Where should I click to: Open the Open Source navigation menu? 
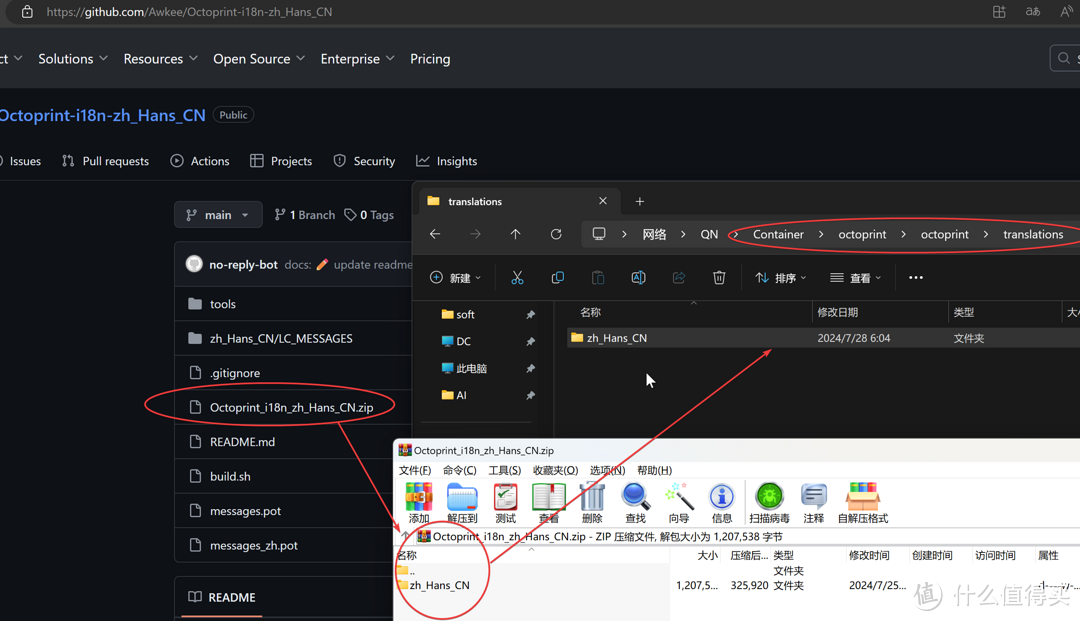tap(259, 59)
